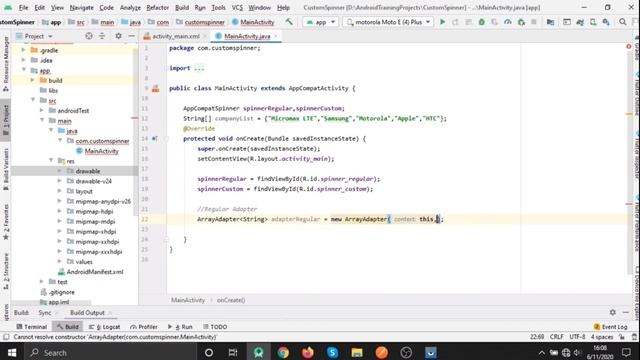Click the MainActivity breadcrumb in the navigation bar
This screenshot has height=360, width=640.
point(253,22)
